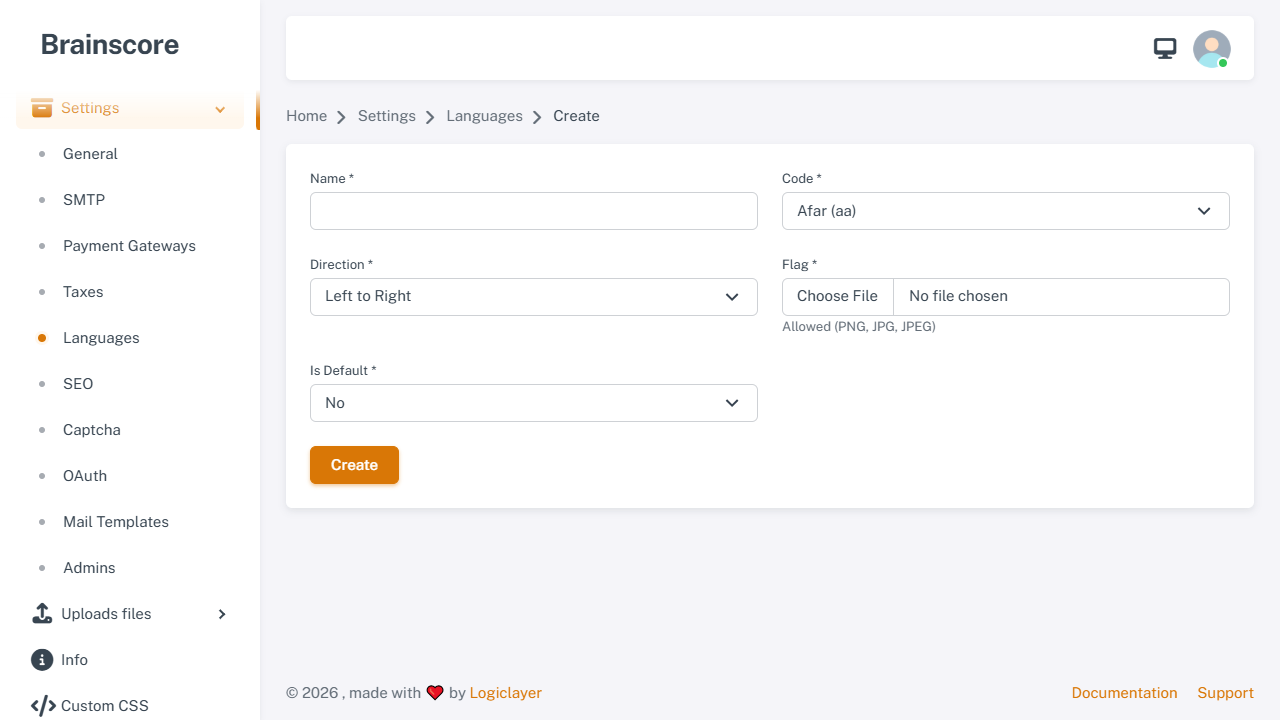Open the Code dropdown showing Afar (aa)
This screenshot has width=1280, height=720.
(x=1006, y=211)
